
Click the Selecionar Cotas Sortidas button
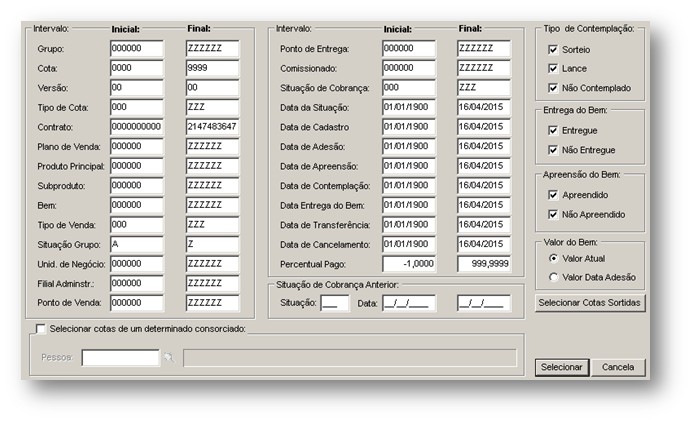590,303
